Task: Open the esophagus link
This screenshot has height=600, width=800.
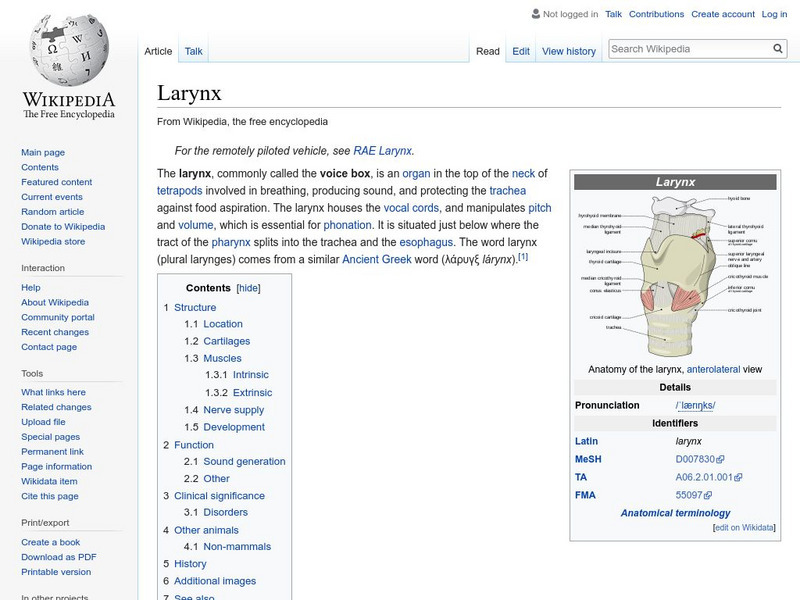Action: pyautogui.click(x=426, y=242)
